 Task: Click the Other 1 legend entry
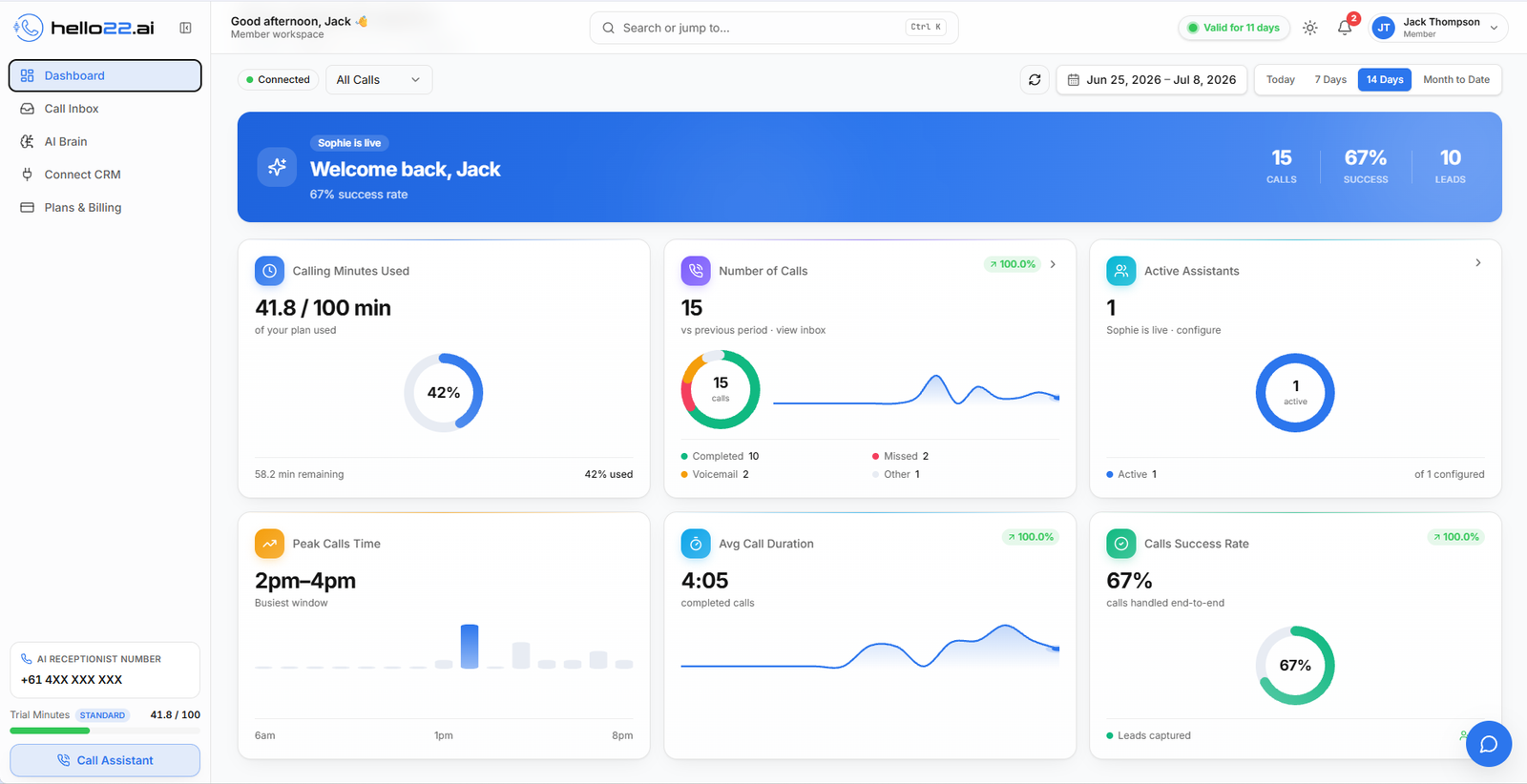(x=896, y=474)
